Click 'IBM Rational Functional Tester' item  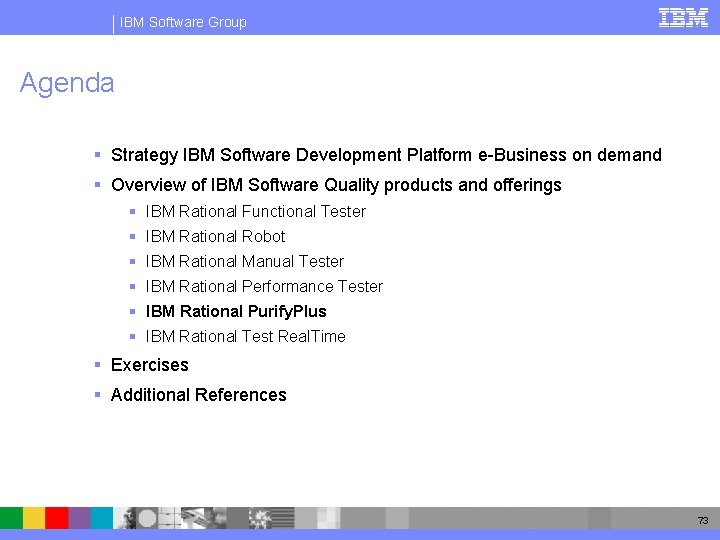pos(256,212)
